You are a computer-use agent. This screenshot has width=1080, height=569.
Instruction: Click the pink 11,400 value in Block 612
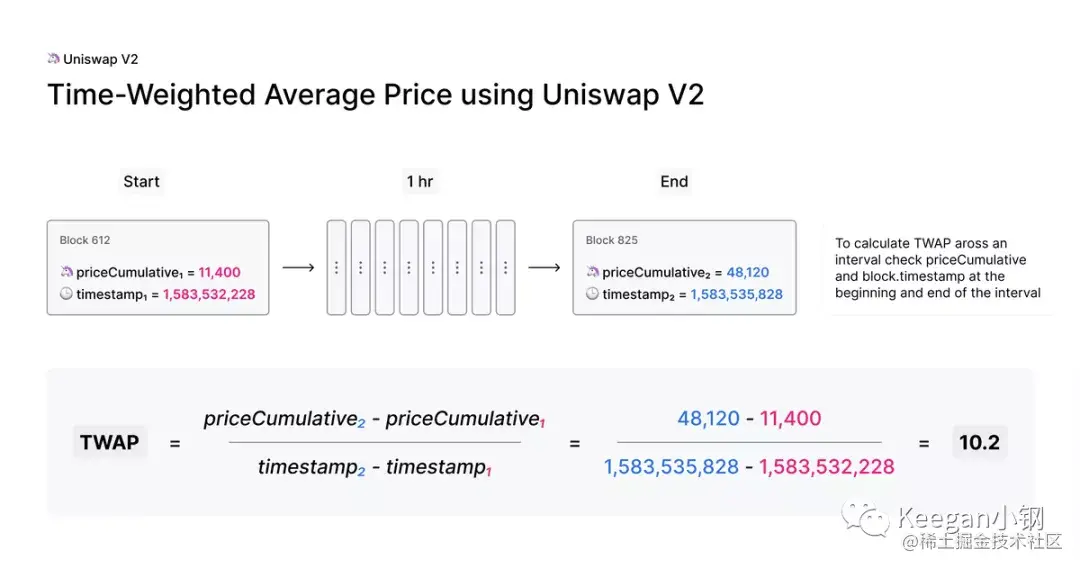220,272
